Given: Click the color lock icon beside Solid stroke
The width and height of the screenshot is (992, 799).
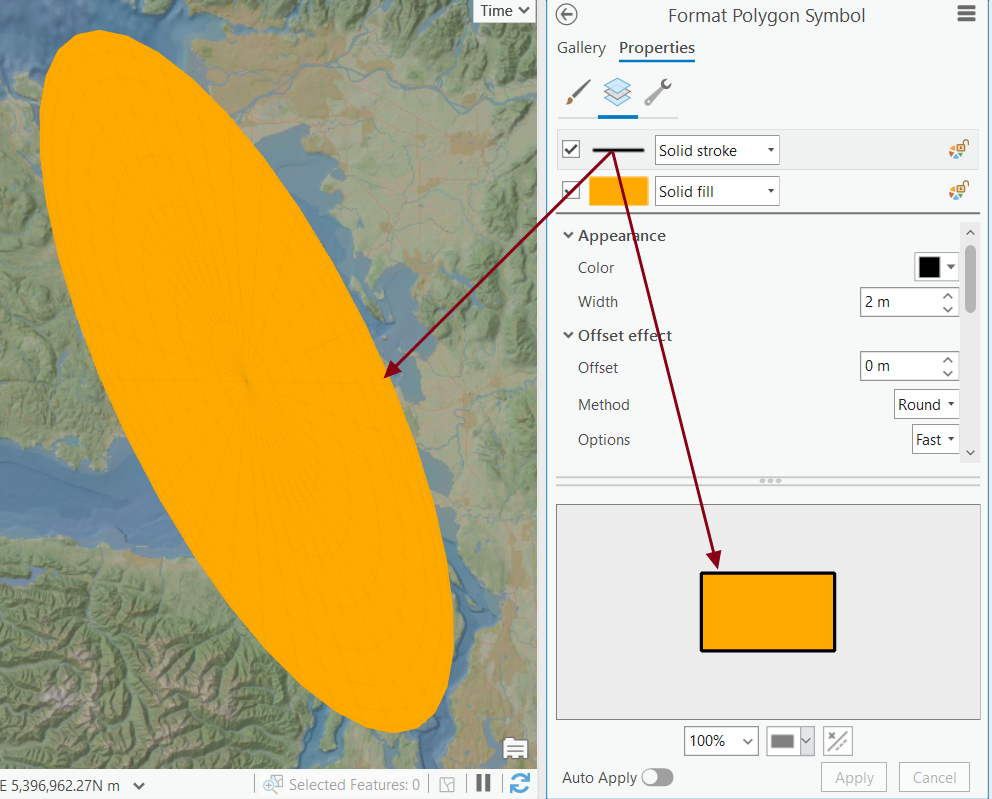Looking at the screenshot, I should point(958,148).
